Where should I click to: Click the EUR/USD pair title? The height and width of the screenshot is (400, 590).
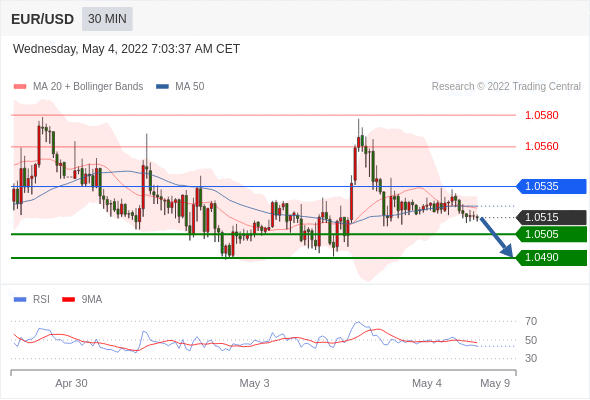[43, 19]
